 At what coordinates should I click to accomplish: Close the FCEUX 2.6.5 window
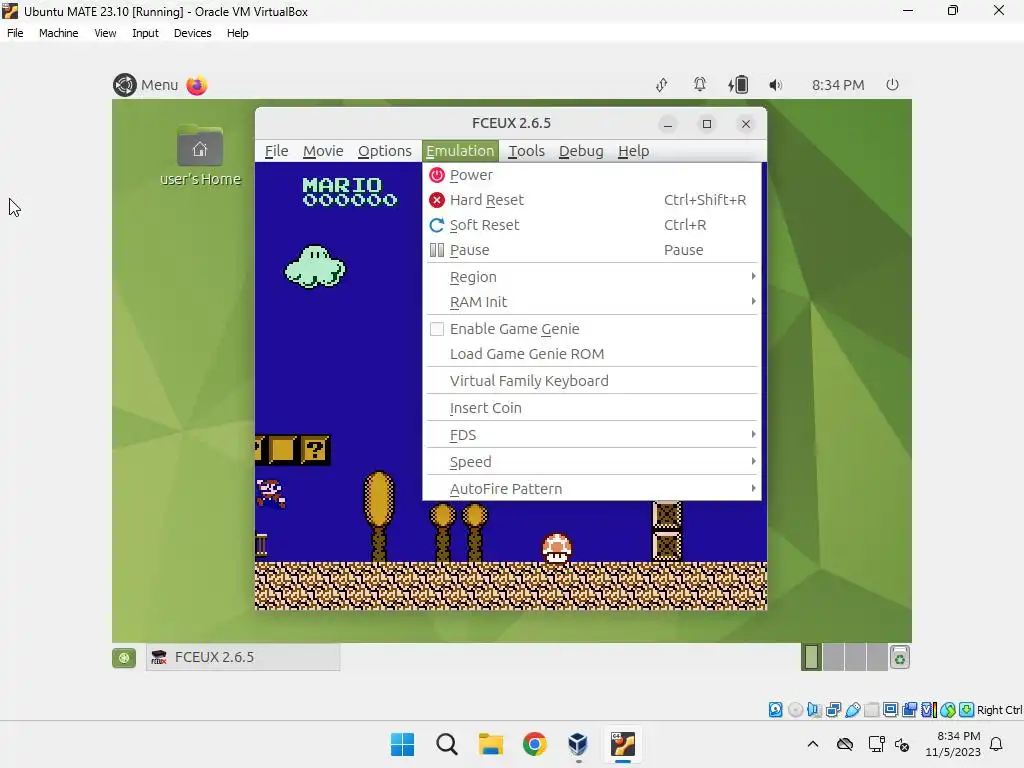coord(746,124)
